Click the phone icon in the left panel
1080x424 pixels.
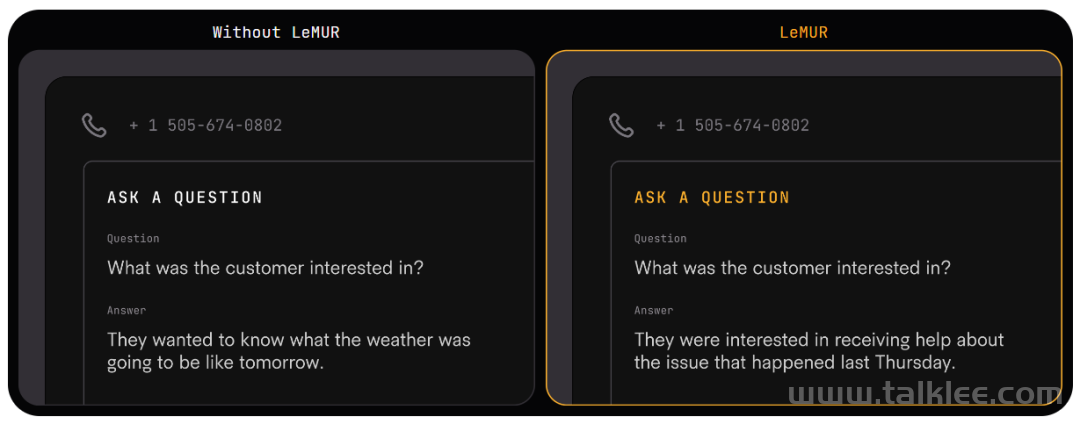coord(94,125)
